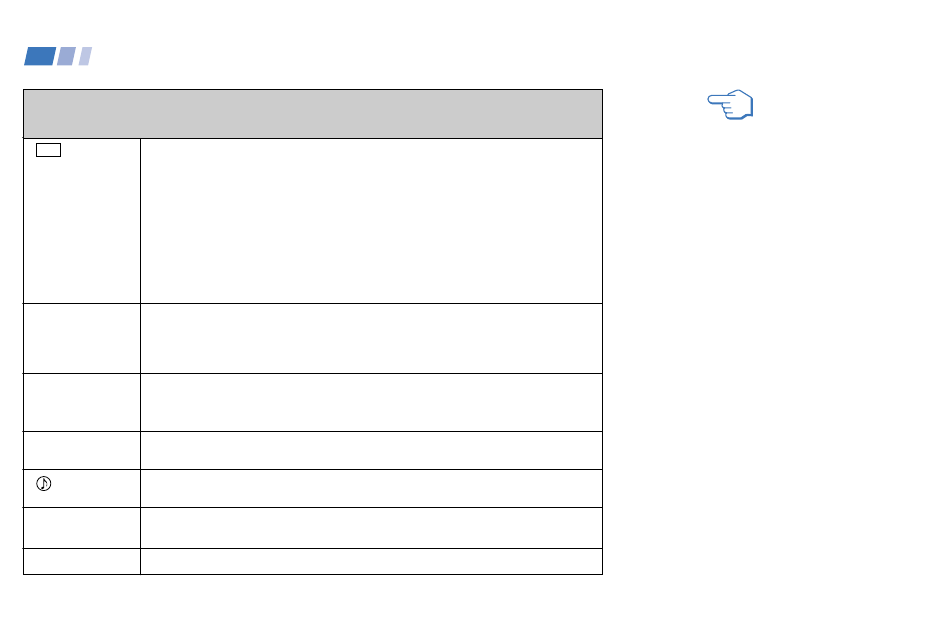Click the wide cell beside the small rectangle
Viewport: 950px width, 625px height.
[371, 221]
